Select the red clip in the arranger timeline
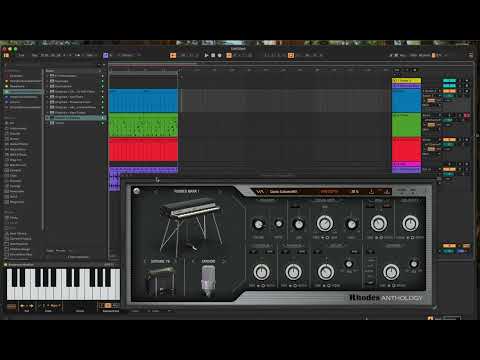The image size is (480, 360). 143,150
